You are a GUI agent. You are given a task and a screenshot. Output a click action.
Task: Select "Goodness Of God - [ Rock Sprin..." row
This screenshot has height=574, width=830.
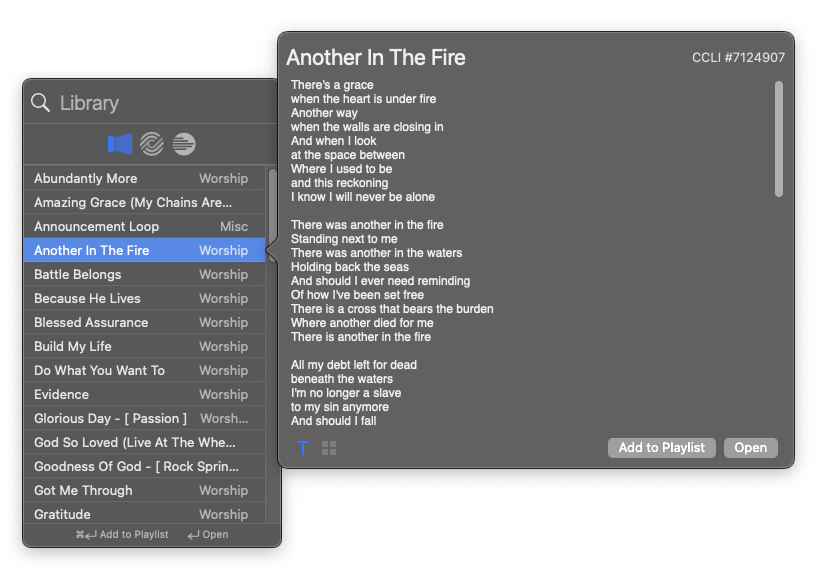click(x=144, y=467)
